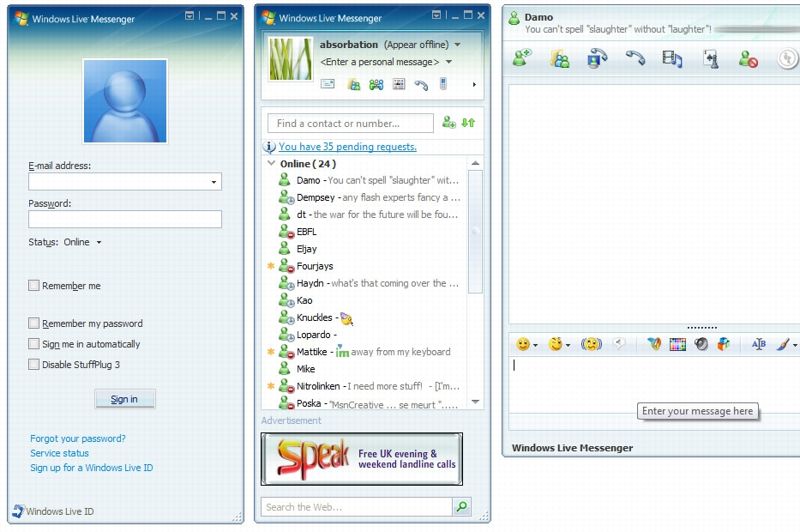Click the contact list scrollbar thumb
800x532 pixels.
point(475,232)
